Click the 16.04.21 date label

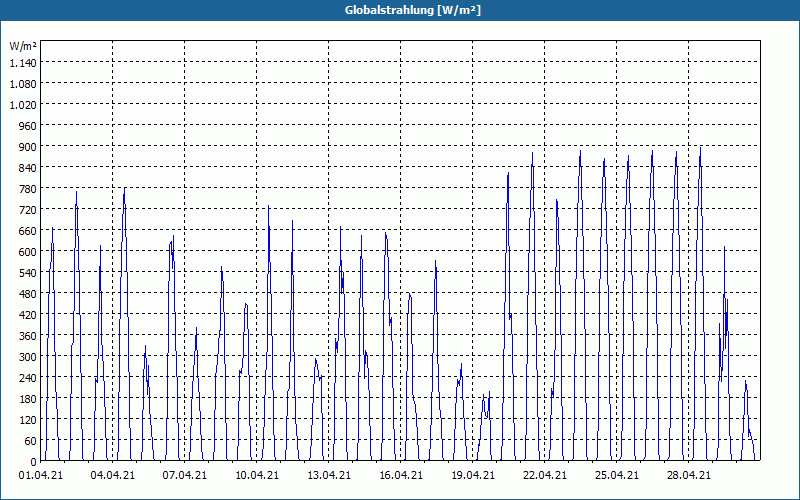coord(401,476)
